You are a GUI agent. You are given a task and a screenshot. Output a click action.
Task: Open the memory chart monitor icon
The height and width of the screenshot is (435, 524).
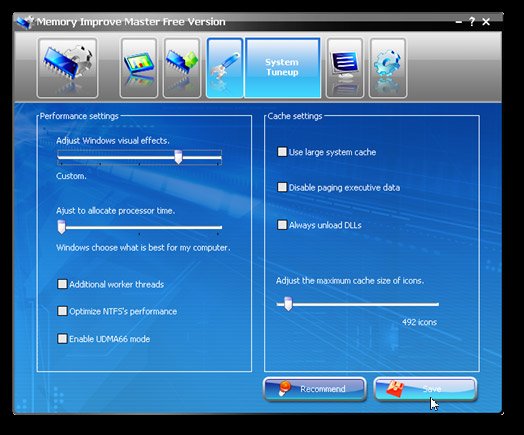(139, 68)
